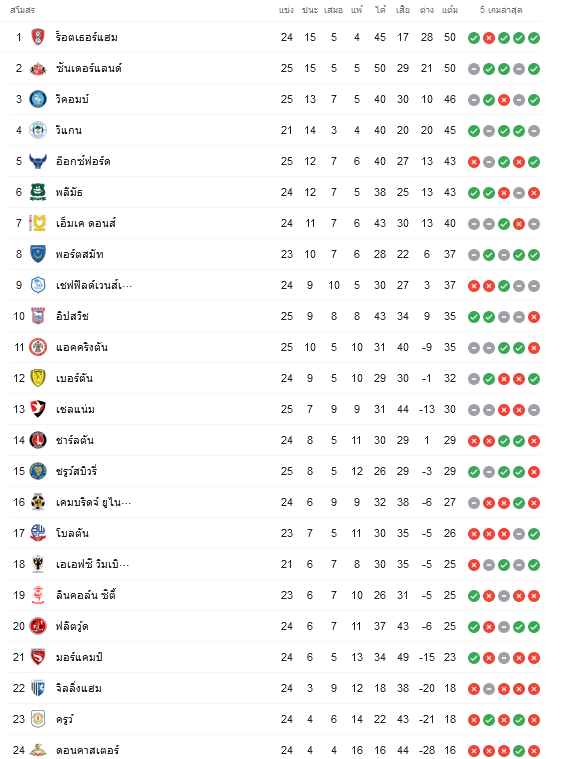Click the MK Dons crest in row 7
The width and height of the screenshot is (562, 759).
38,223
